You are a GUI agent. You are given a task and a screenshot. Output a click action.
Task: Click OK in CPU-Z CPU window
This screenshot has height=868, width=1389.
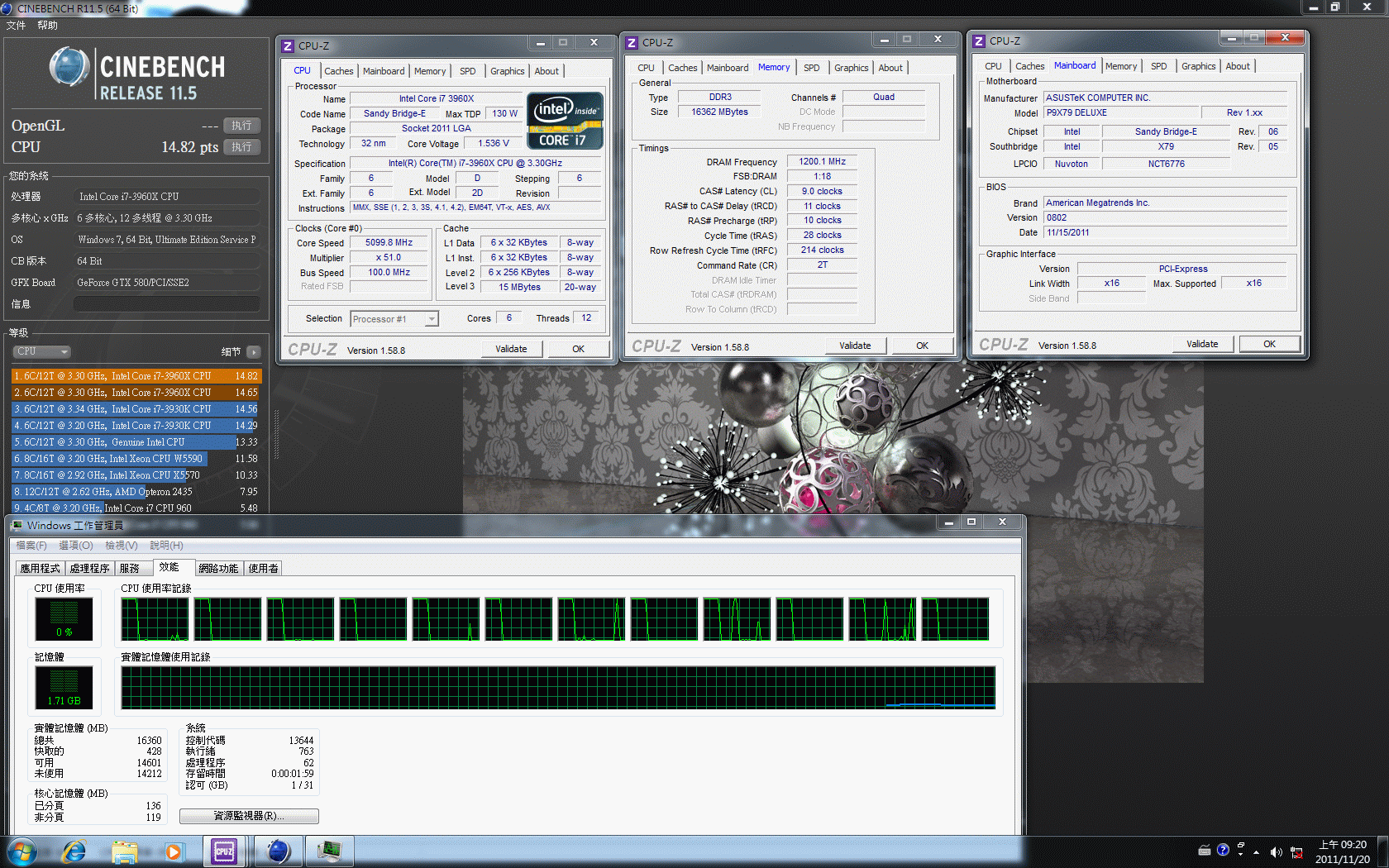point(579,349)
